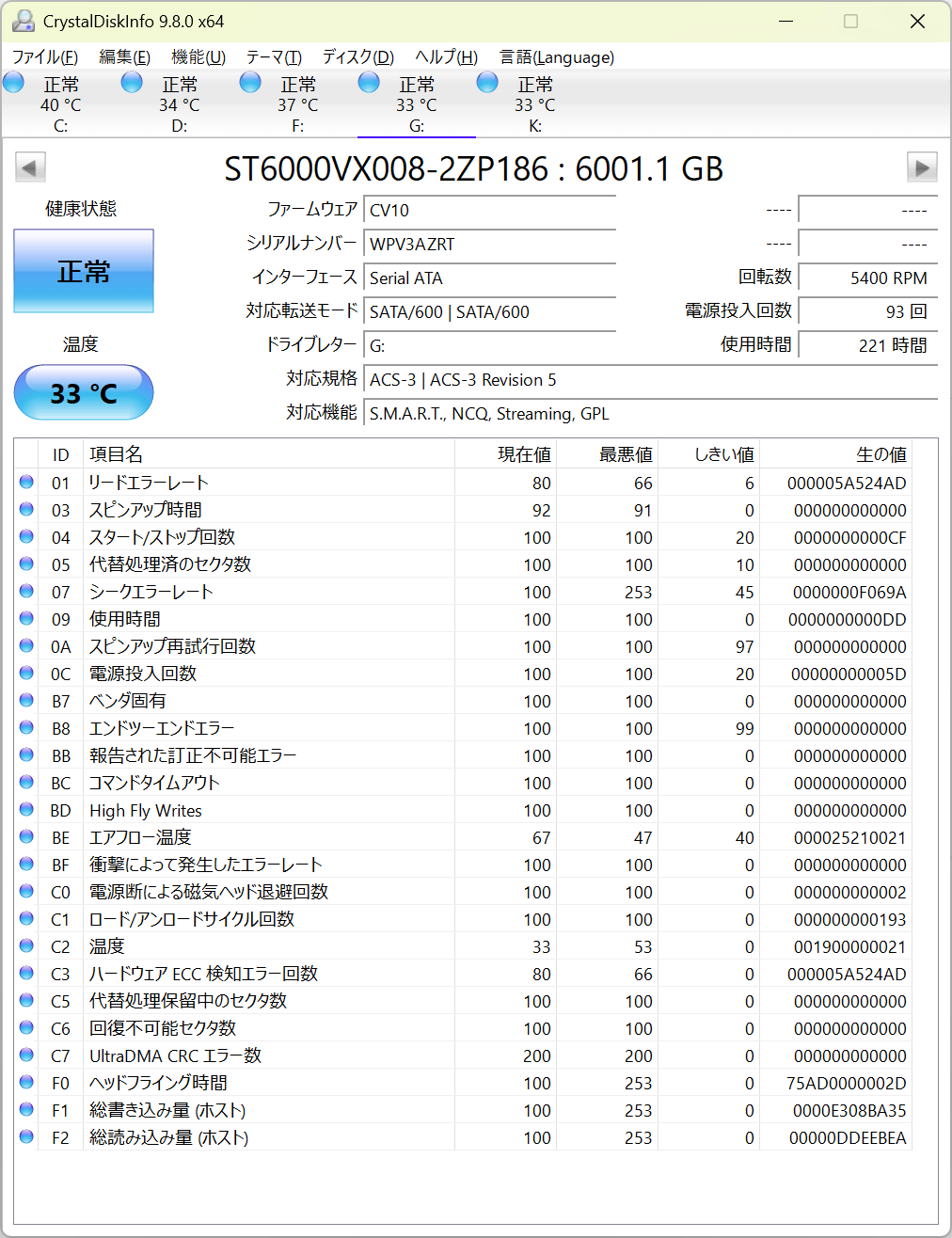Viewport: 952px width, 1238px height.
Task: Click status orb for 0A スピンアップ再試行回数
Action: (x=26, y=646)
